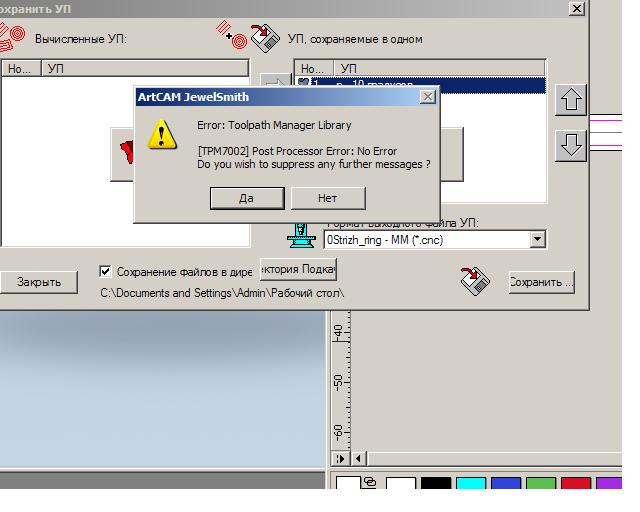640x512 pixels.
Task: Select the highlighted toolpath row 1 in right list
Action: click(420, 85)
